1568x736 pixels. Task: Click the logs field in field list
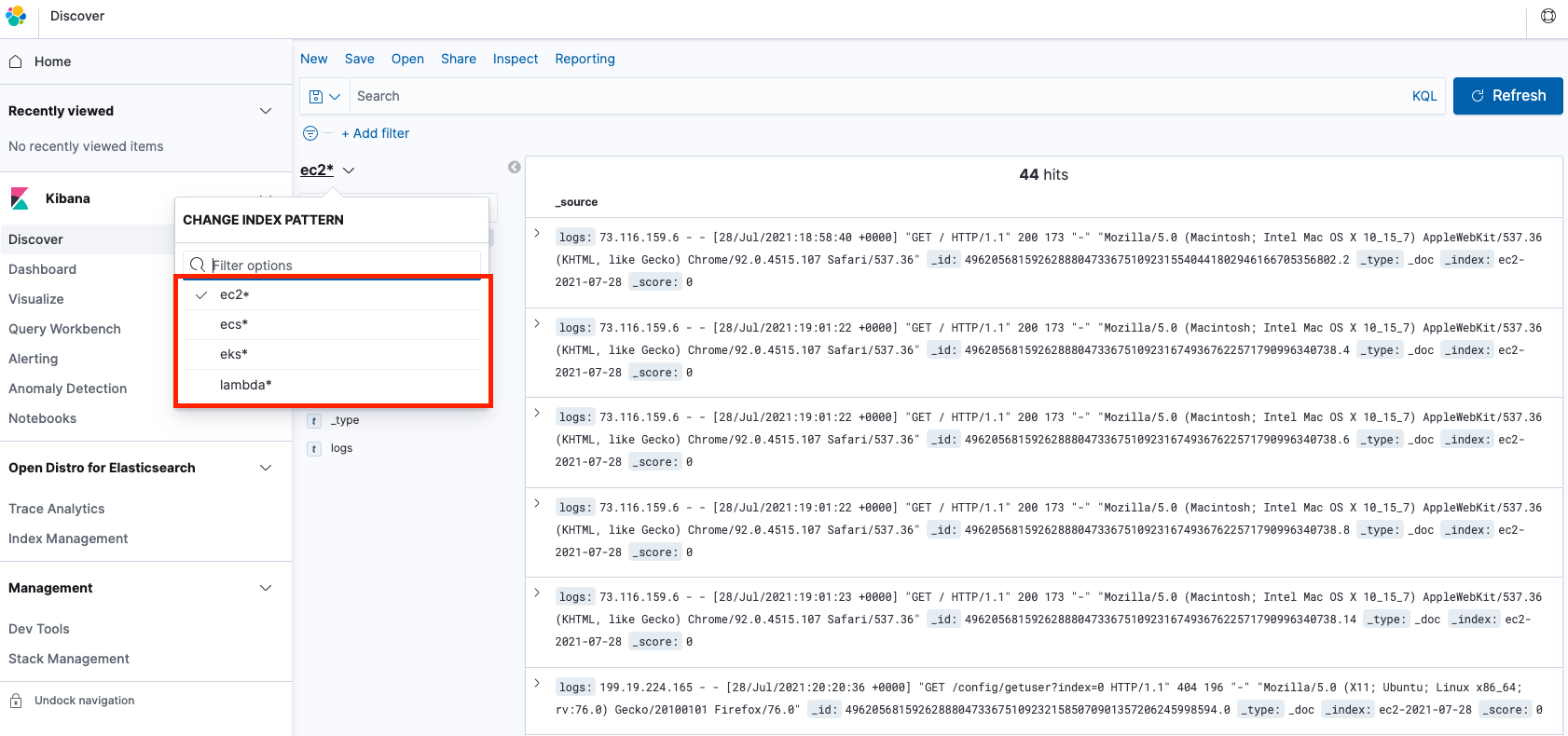coord(341,448)
